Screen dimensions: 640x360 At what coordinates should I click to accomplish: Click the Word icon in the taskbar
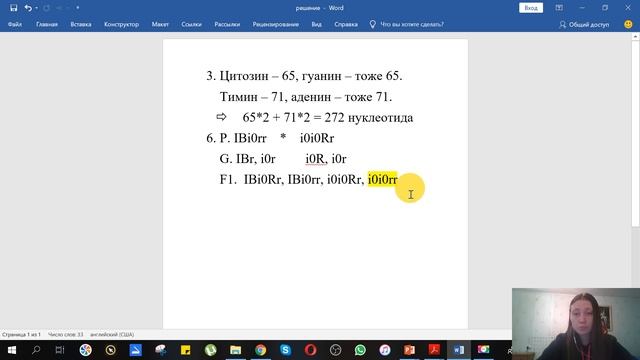coord(459,350)
